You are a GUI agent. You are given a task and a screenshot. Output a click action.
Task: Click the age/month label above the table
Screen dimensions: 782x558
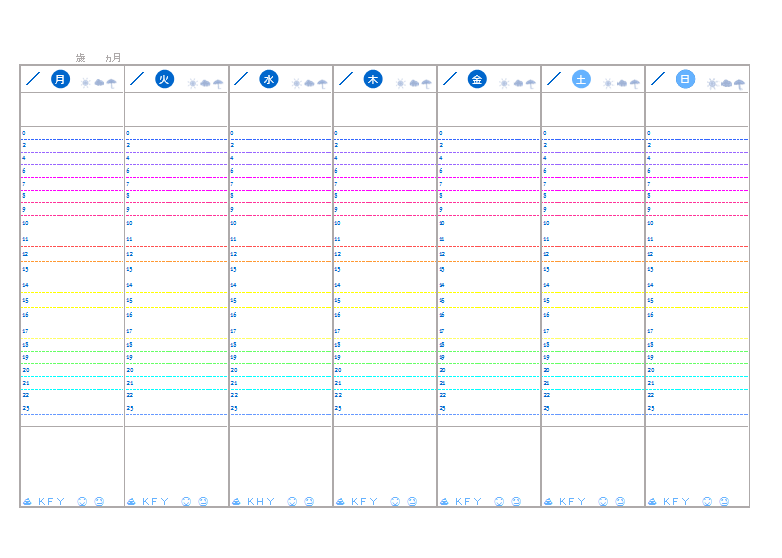(x=98, y=58)
